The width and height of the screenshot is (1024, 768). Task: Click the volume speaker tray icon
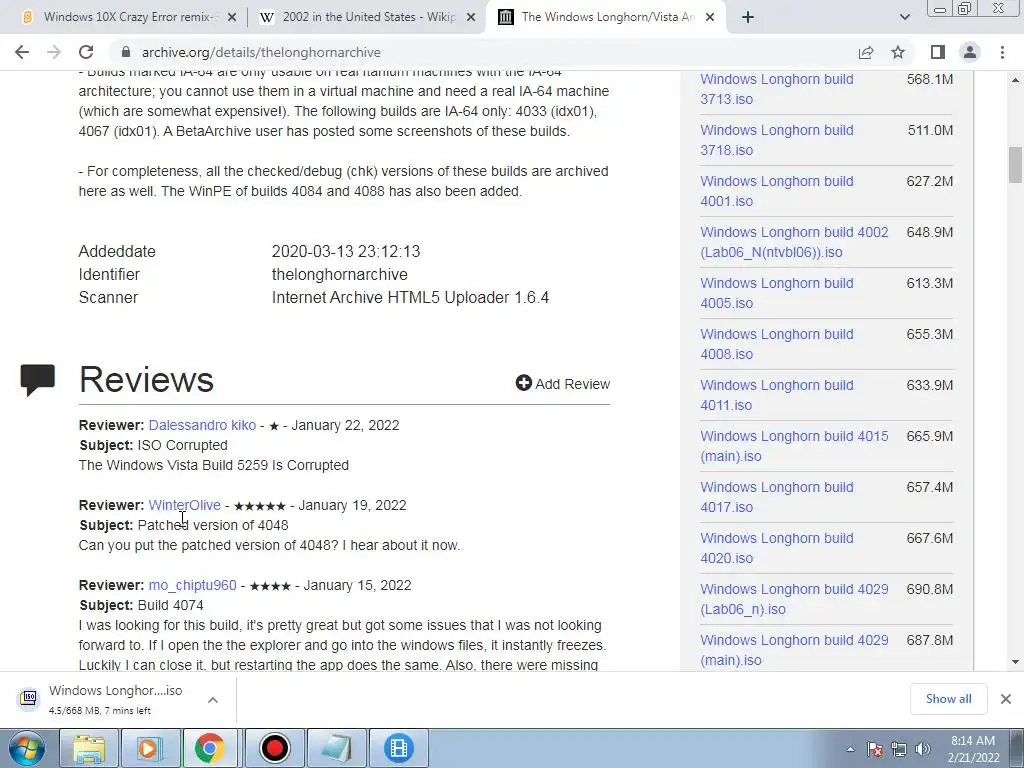(923, 749)
